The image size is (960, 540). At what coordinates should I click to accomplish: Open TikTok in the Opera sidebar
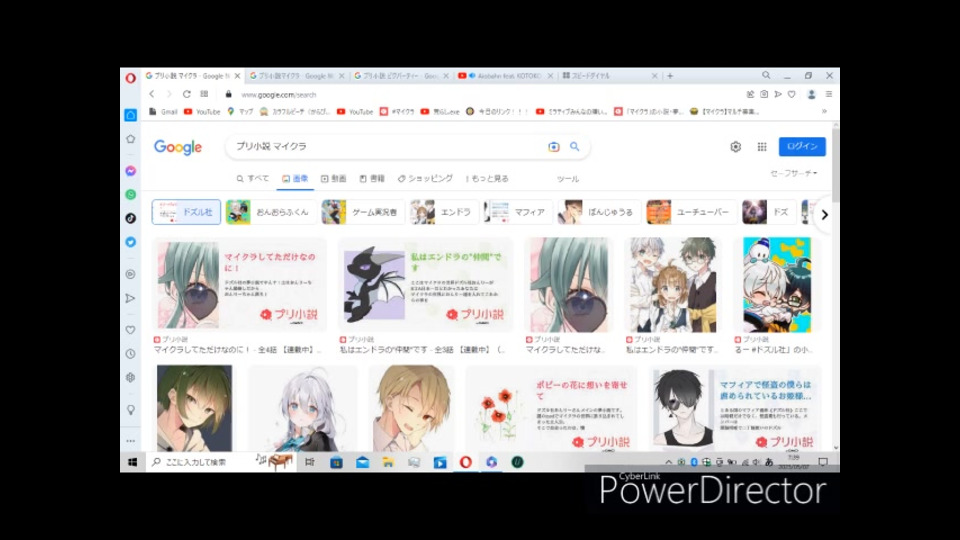(x=130, y=218)
